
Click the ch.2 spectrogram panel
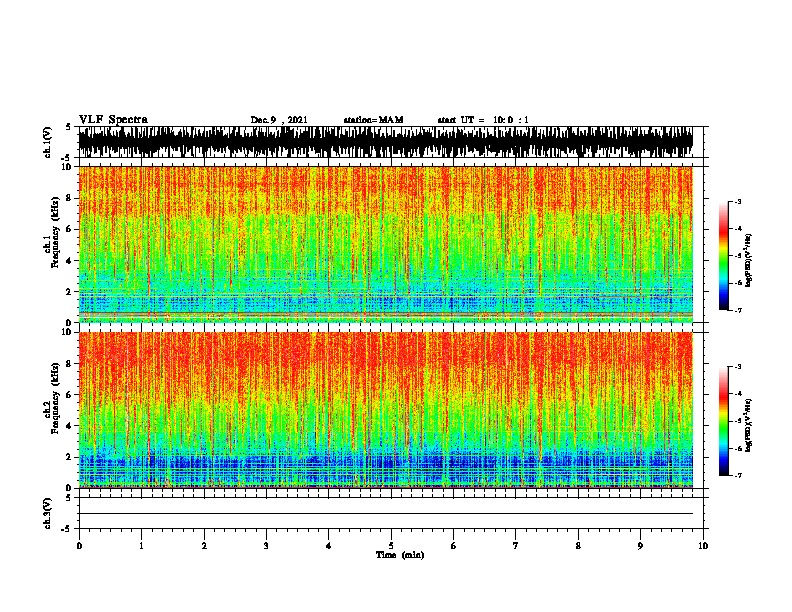[386, 410]
